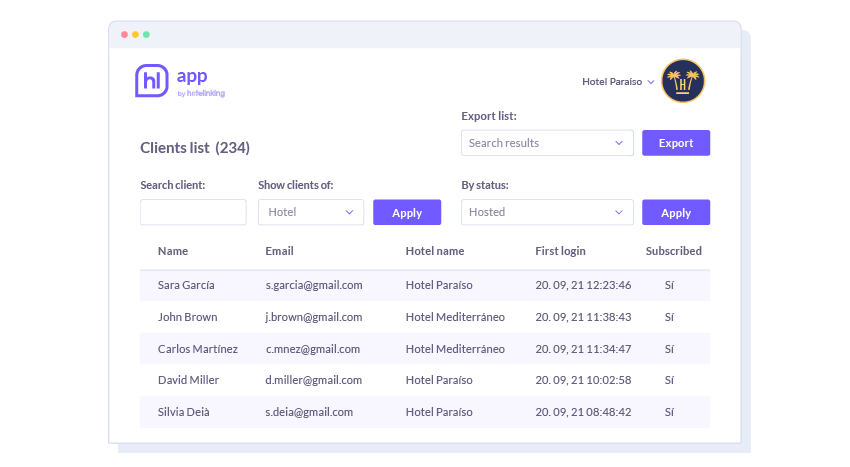Select client Sara García
This screenshot has height=467, width=850.
tap(186, 285)
